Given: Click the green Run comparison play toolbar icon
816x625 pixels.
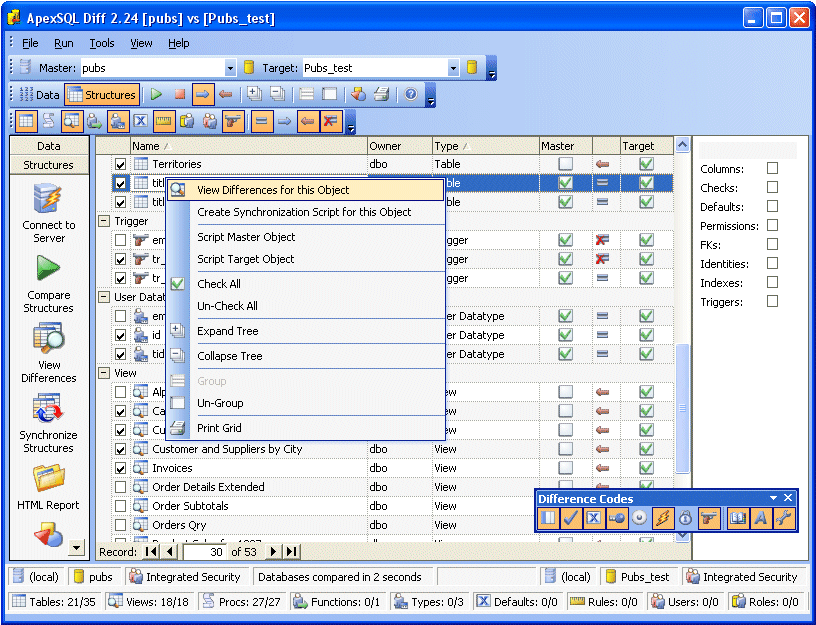Looking at the screenshot, I should tap(156, 95).
